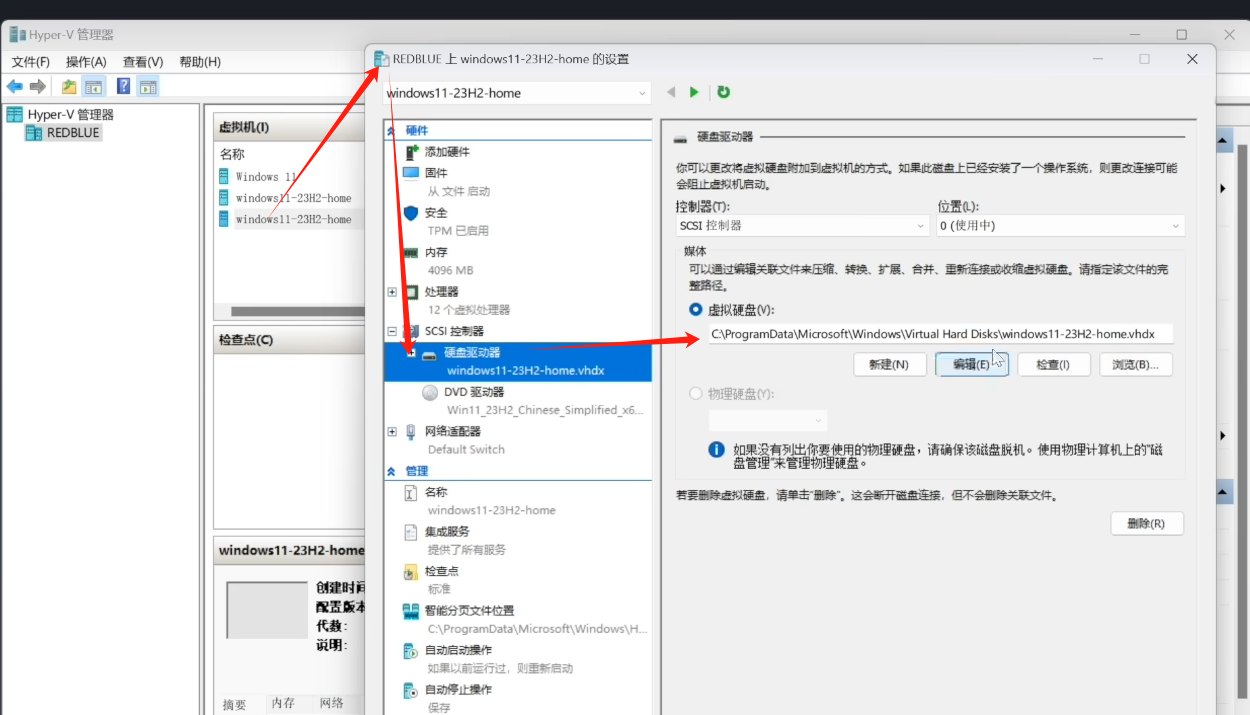Select the highlighted windows11-23H2-home VM row
This screenshot has width=1250, height=715.
[x=291, y=219]
